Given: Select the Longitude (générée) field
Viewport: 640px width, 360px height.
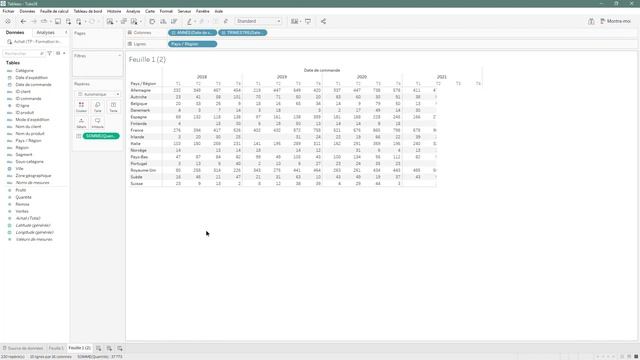Looking at the screenshot, I should click(35, 232).
